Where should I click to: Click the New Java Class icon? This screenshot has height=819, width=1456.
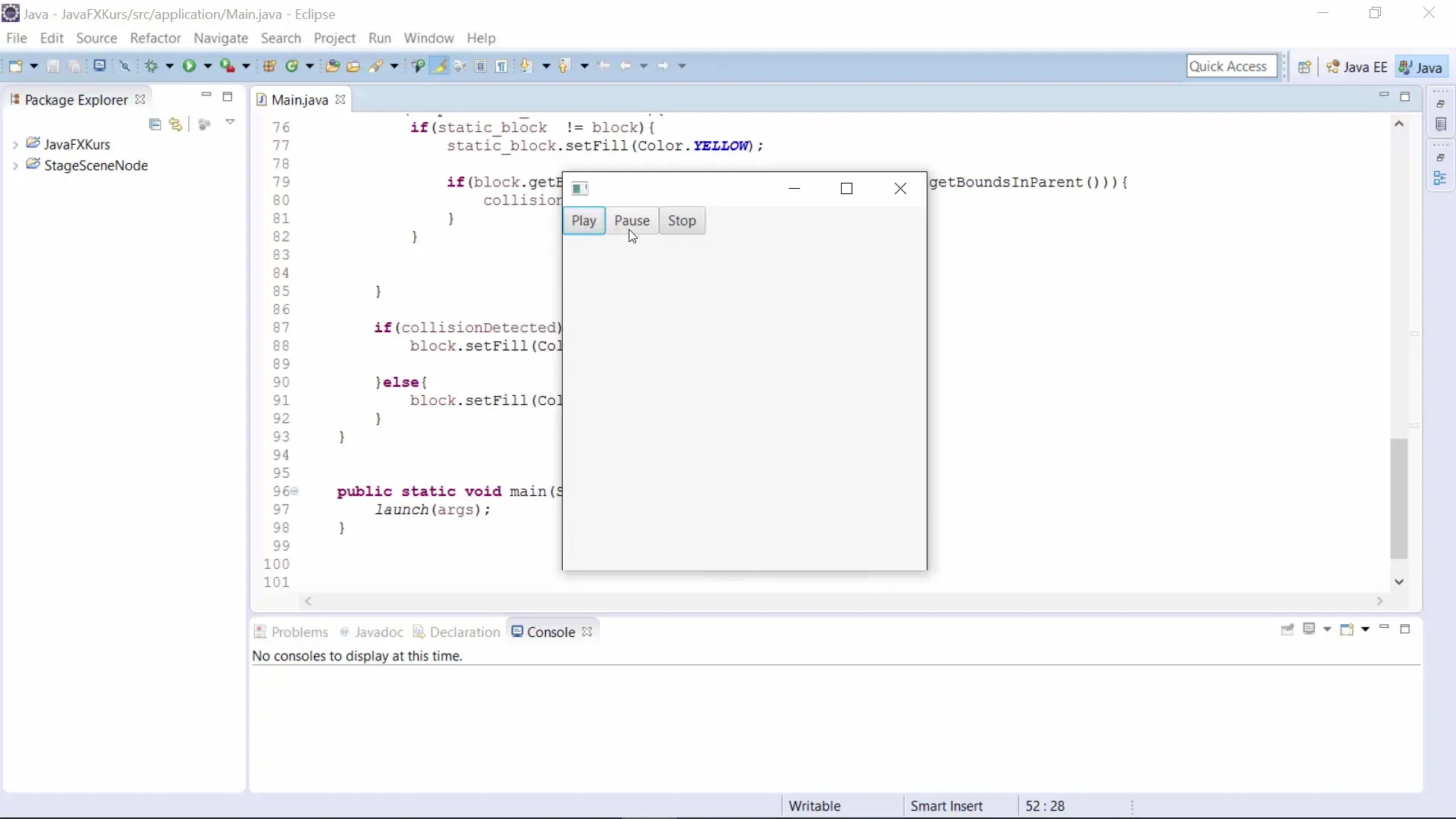tap(292, 66)
